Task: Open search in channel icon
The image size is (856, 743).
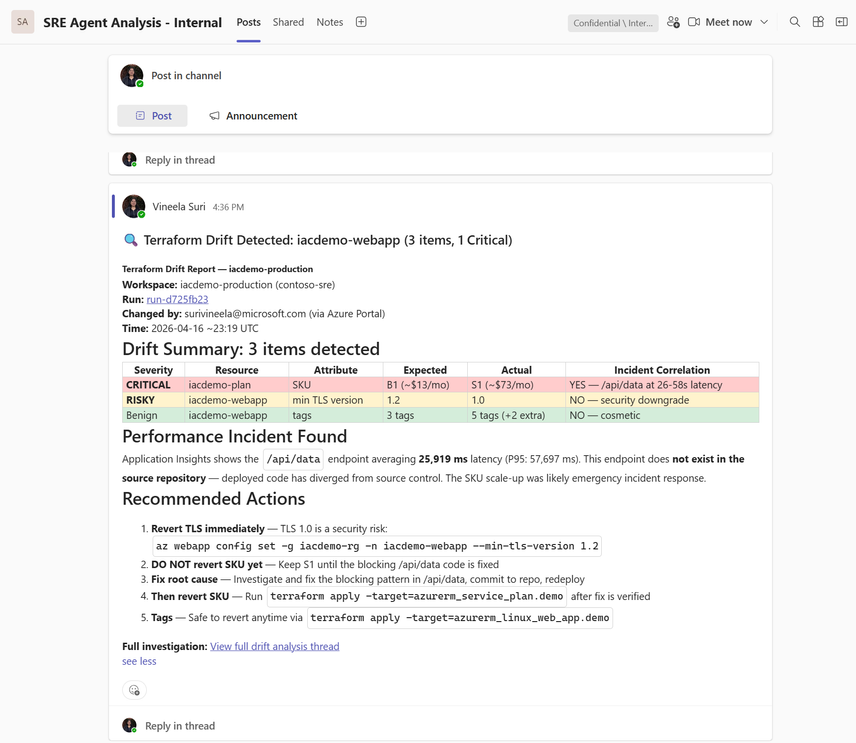Action: click(795, 22)
